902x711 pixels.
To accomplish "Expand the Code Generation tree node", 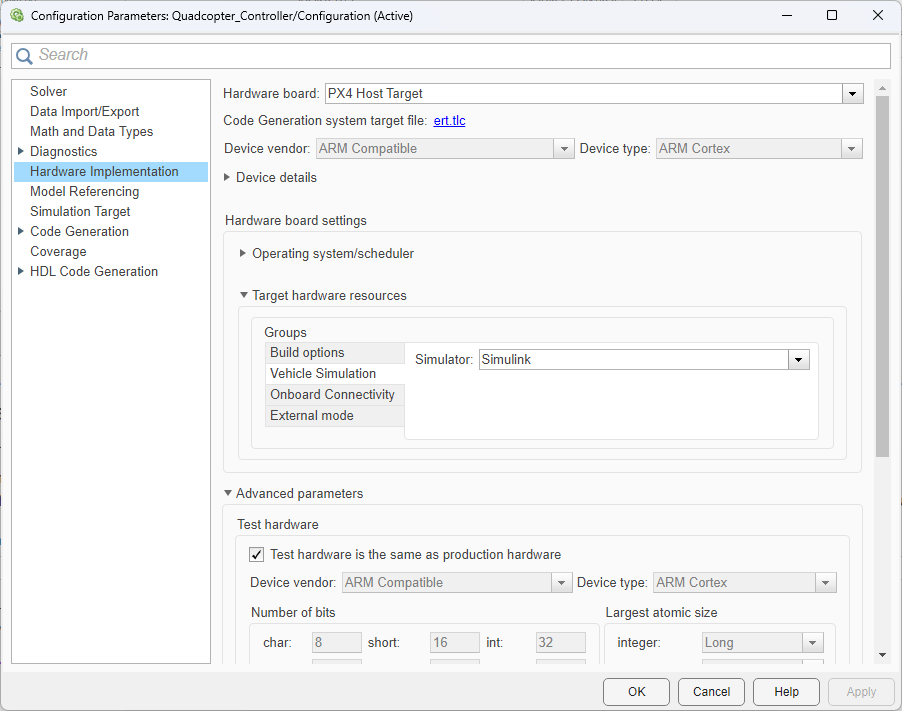I will point(21,231).
